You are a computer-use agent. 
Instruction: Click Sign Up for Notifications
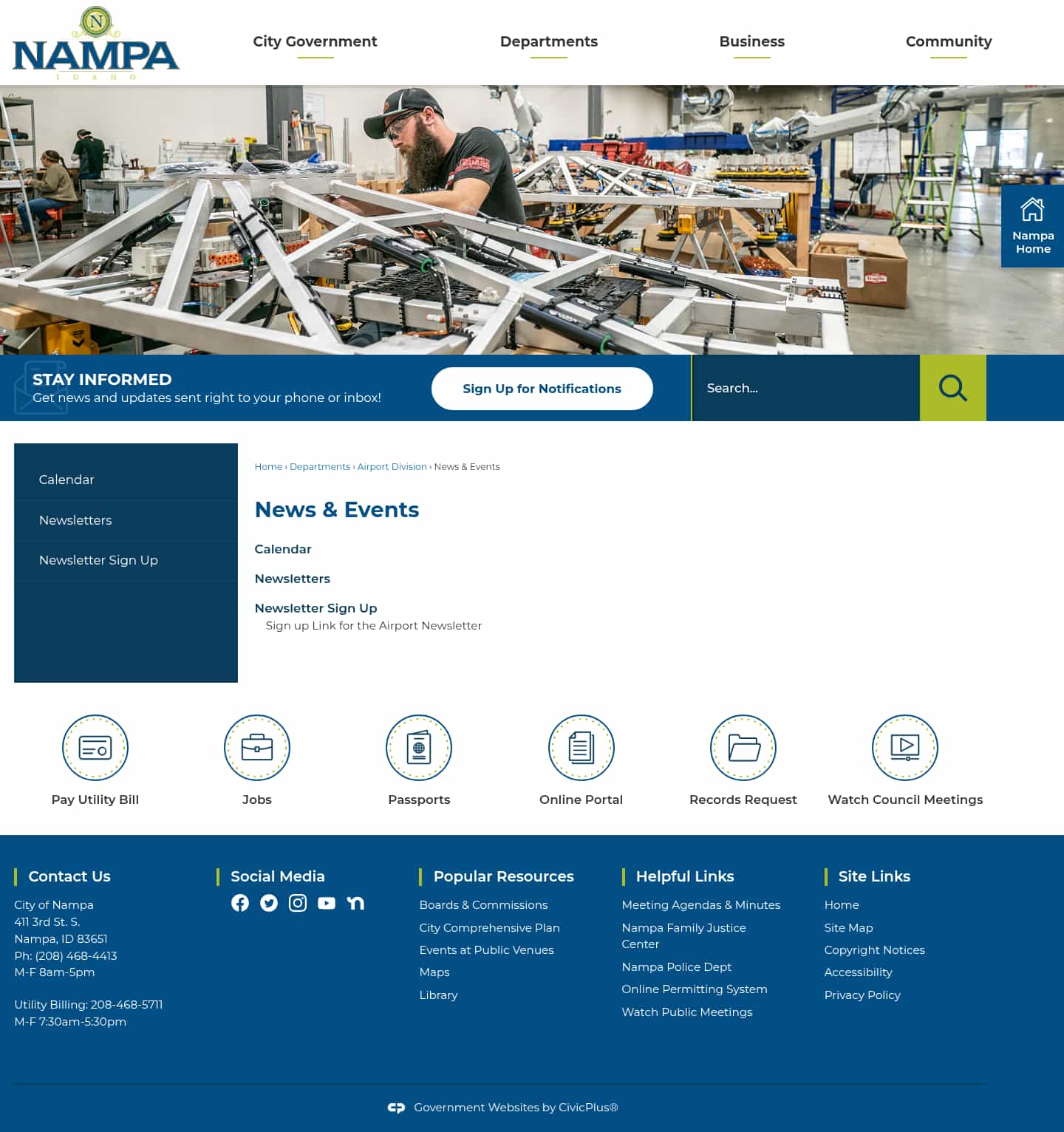(542, 388)
